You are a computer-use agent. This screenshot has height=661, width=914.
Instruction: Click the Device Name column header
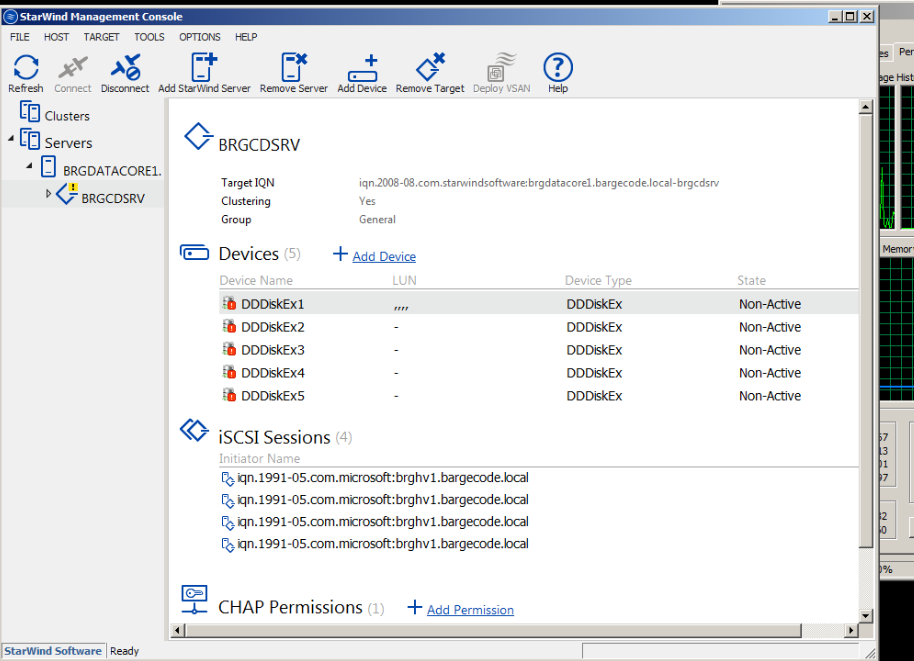pos(256,280)
